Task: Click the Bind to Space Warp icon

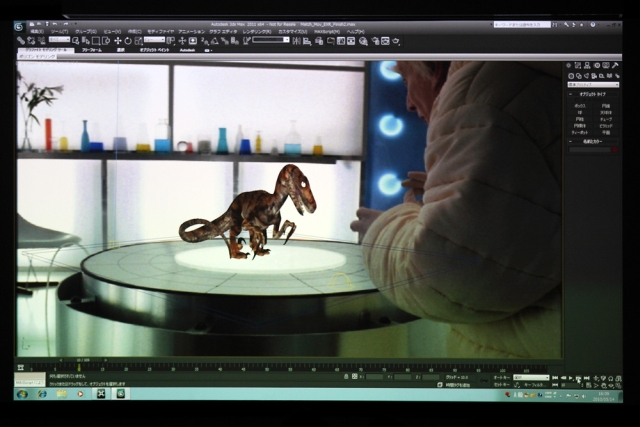Action: (41, 40)
